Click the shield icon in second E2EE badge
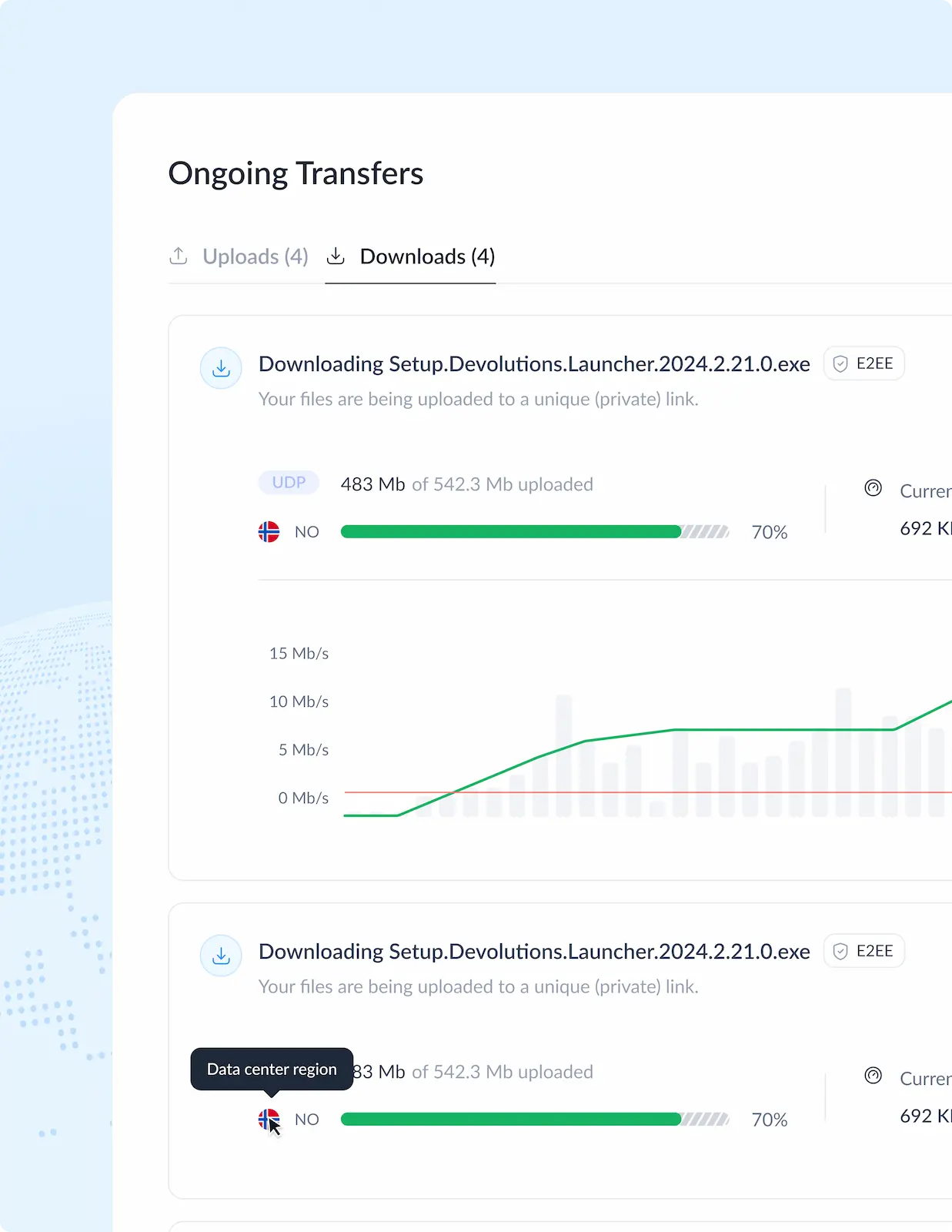Screen dimensions: 952x1232 pyautogui.click(x=840, y=951)
